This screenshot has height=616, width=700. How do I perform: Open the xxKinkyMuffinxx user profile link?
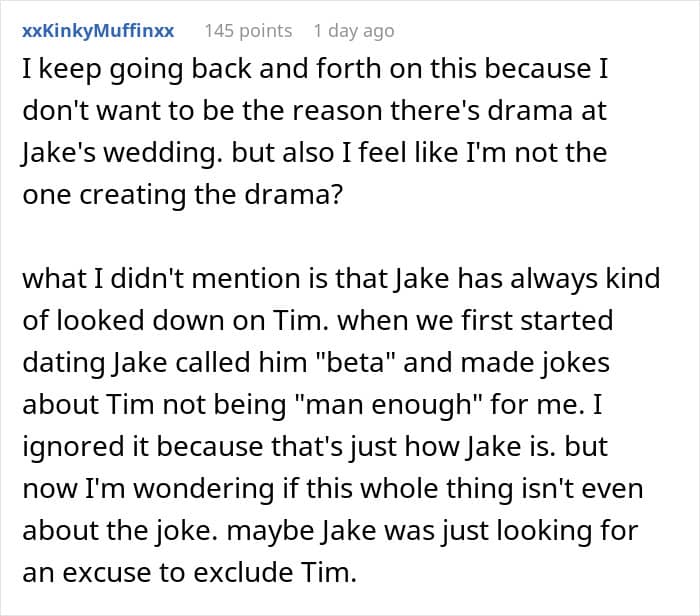[98, 31]
